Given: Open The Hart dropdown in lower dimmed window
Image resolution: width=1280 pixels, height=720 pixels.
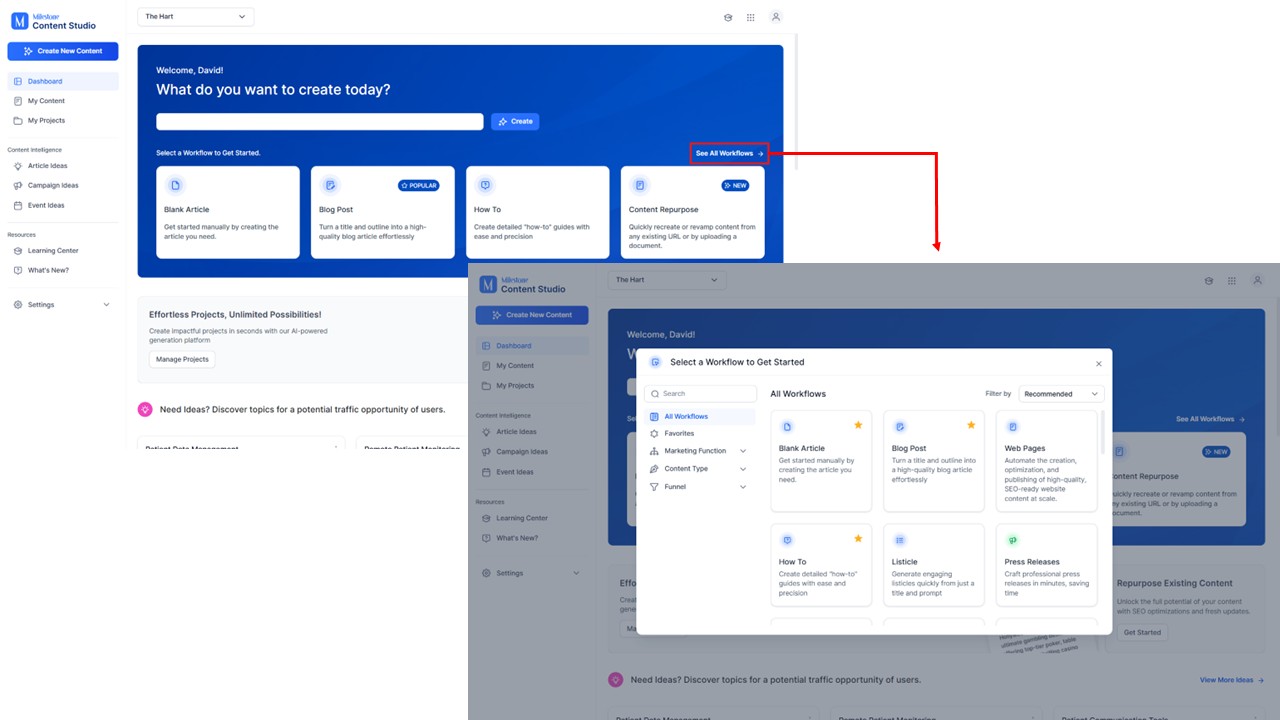Looking at the screenshot, I should click(667, 280).
